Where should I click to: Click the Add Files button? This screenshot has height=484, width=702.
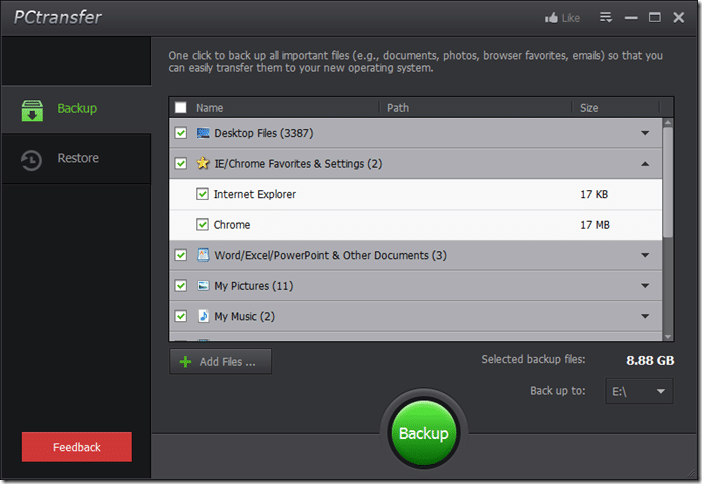point(220,362)
